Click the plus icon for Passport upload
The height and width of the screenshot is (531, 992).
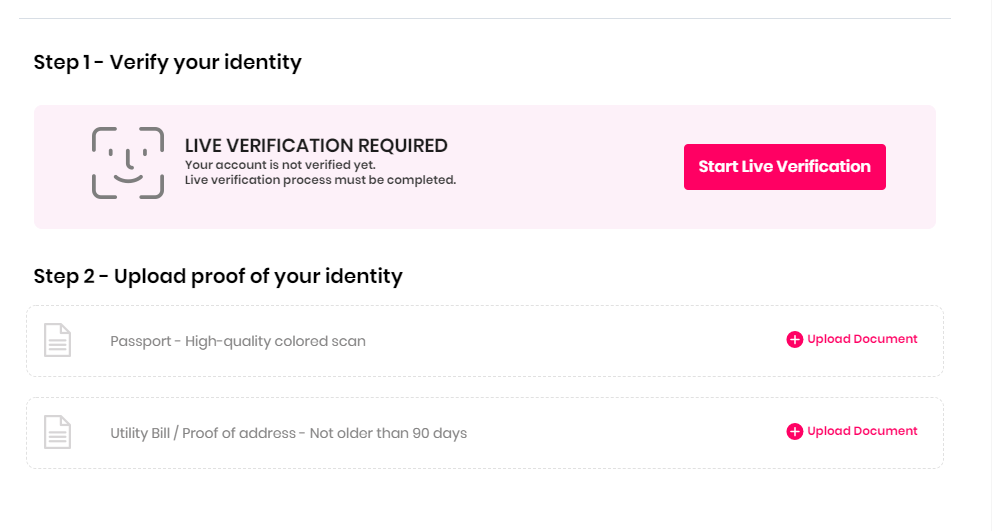[x=795, y=340]
